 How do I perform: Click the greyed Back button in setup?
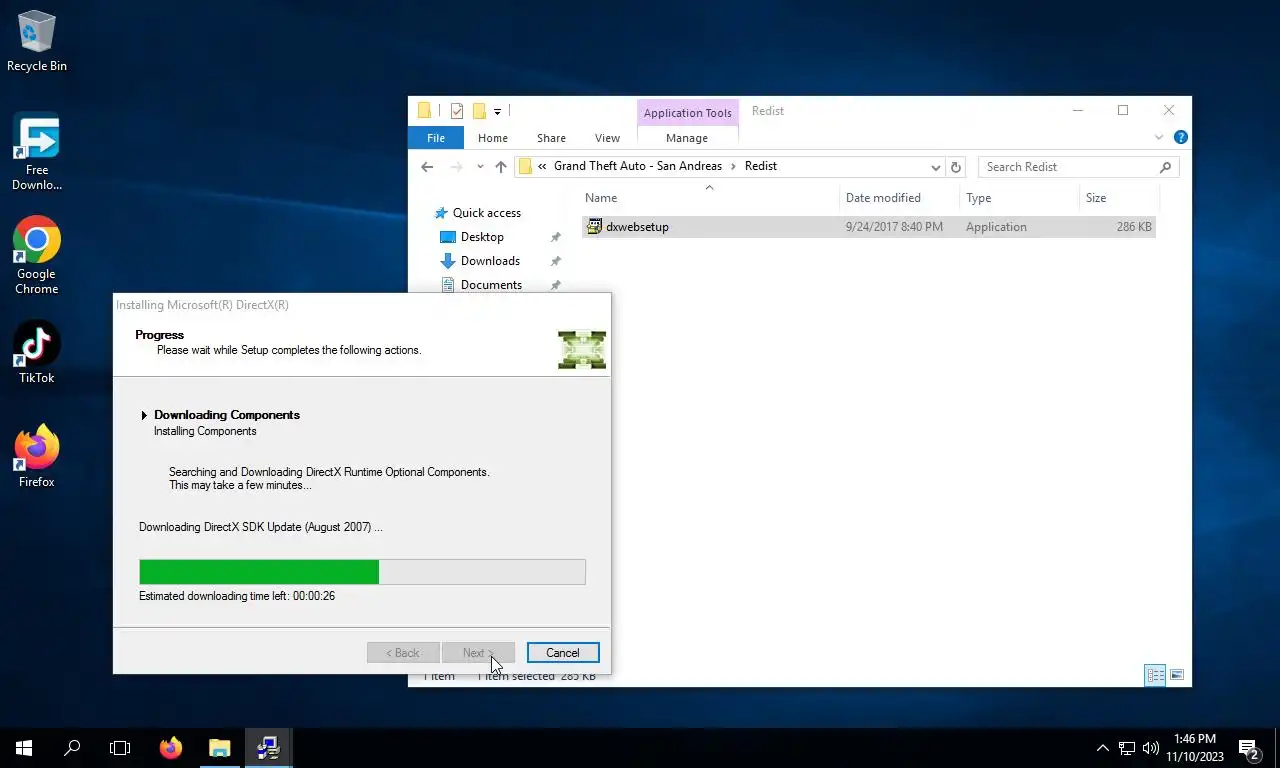[x=403, y=652]
